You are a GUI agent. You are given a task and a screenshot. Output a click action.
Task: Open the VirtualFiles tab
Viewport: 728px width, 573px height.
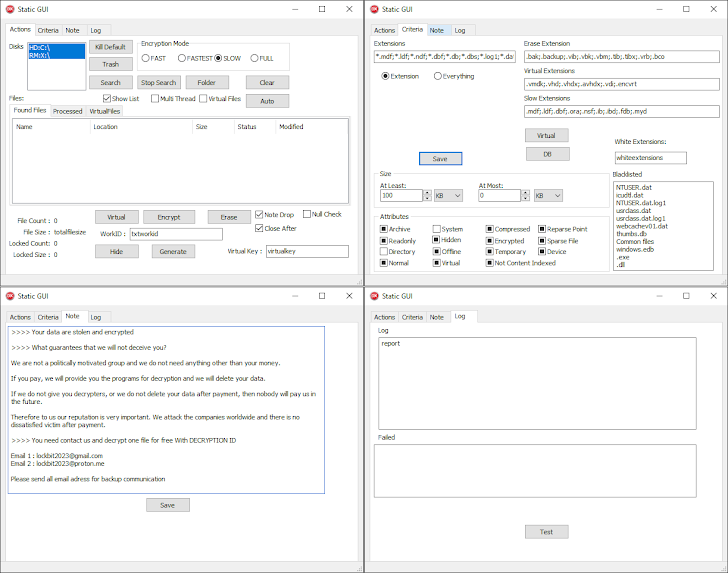pos(105,111)
